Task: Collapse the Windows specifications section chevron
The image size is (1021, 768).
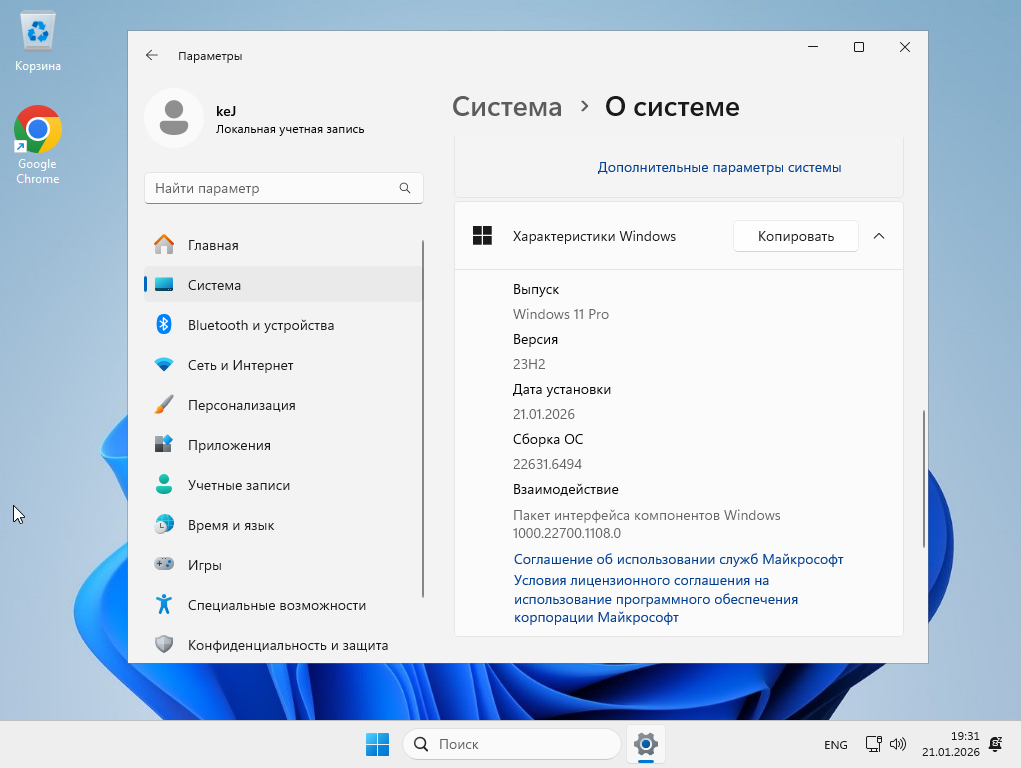Action: 879,236
